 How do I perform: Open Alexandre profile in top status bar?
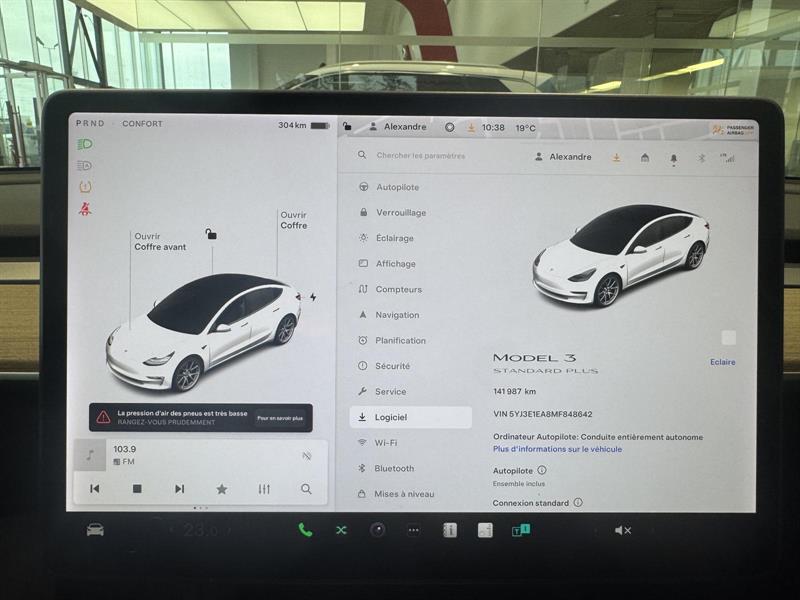click(x=397, y=127)
